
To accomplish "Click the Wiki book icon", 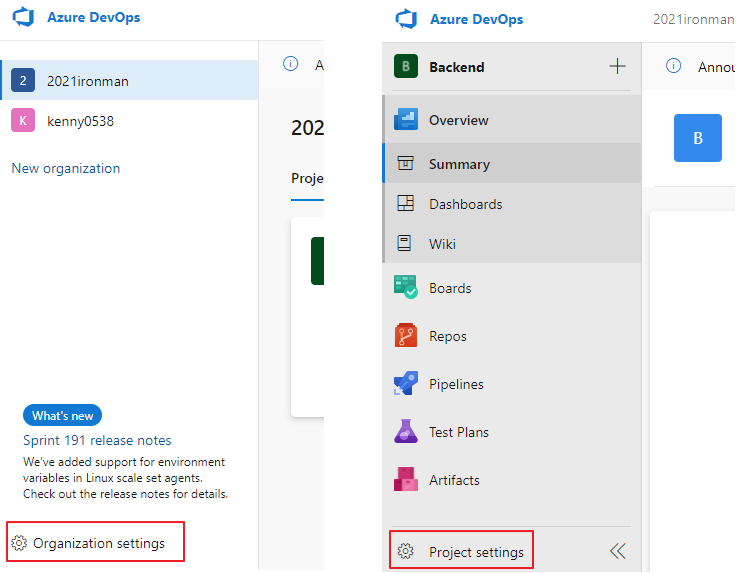I will click(x=405, y=243).
